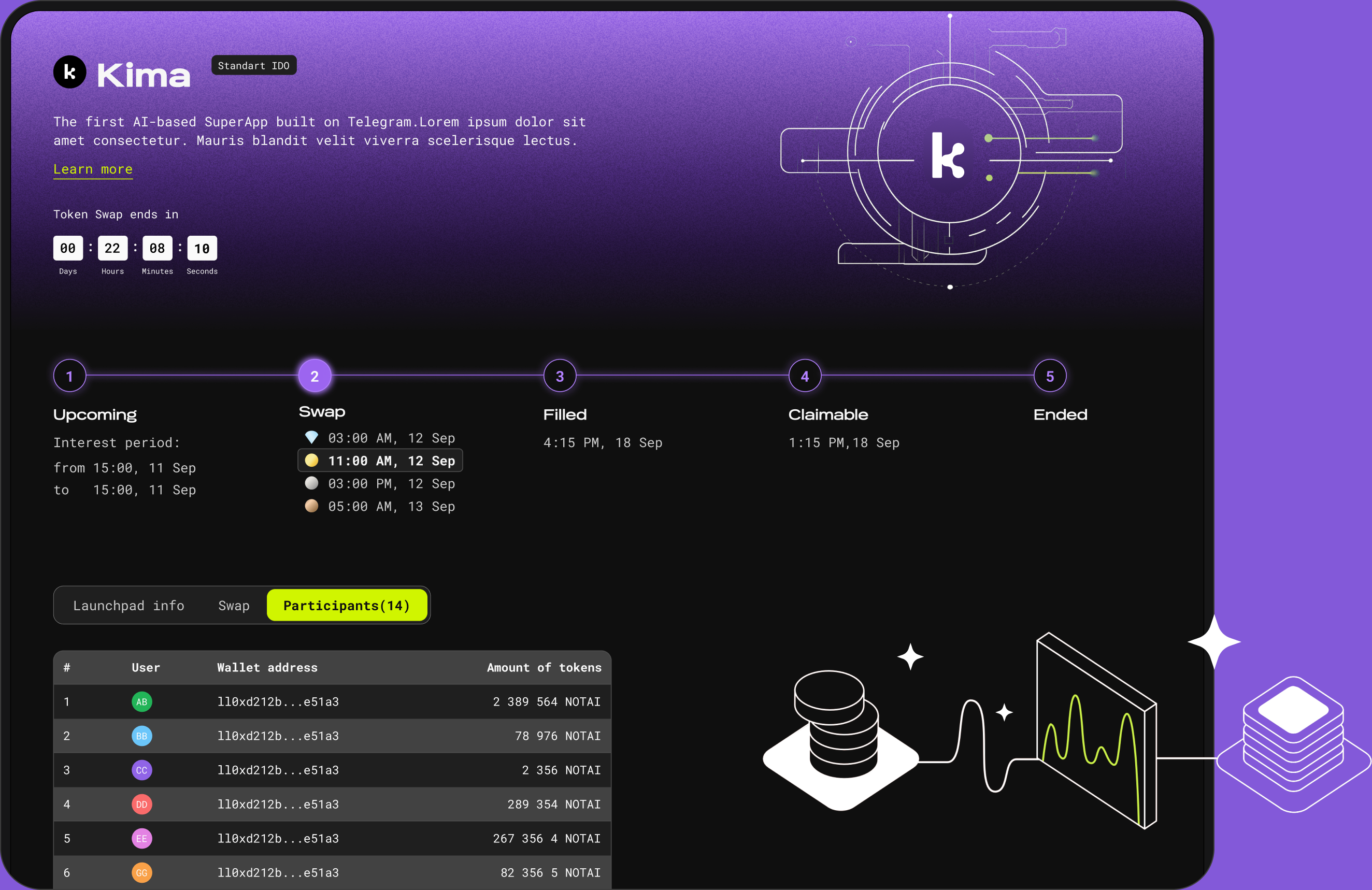Click the Amount of tokens column header

point(544,667)
